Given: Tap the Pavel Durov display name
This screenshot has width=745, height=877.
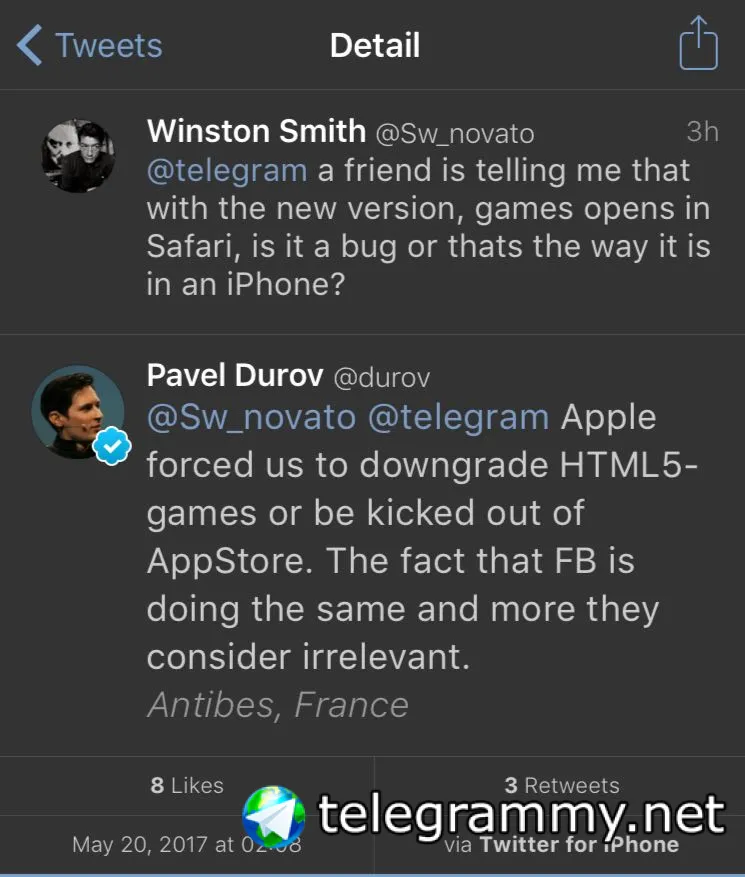Looking at the screenshot, I should point(235,376).
